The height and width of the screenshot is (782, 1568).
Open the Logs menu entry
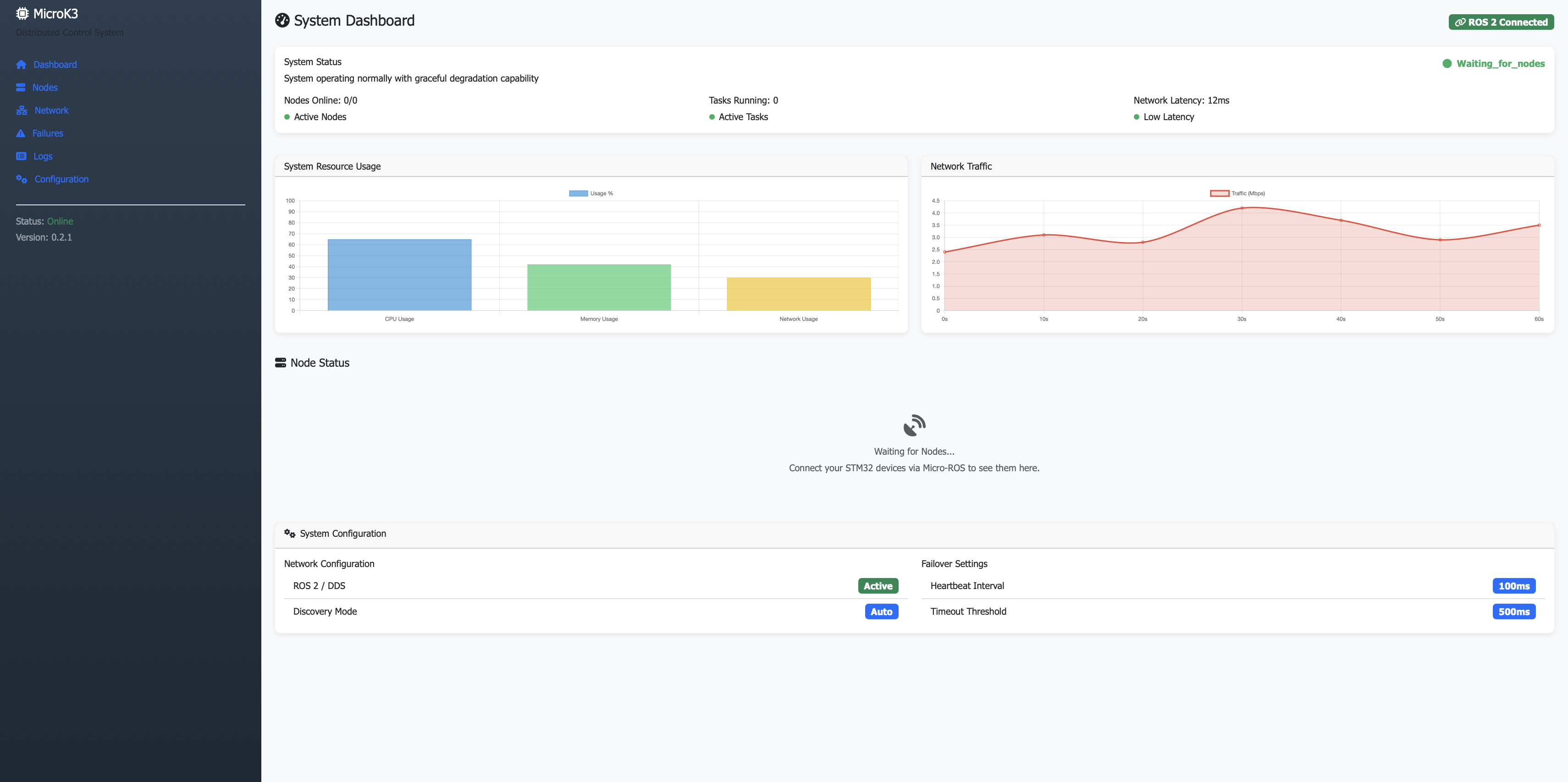[43, 156]
